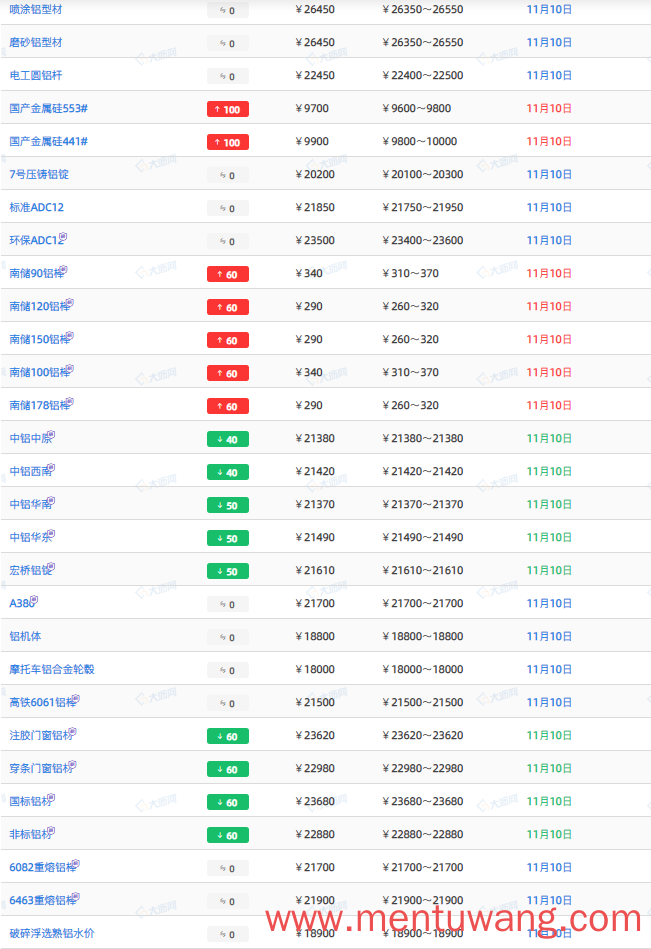The width and height of the screenshot is (651, 949).
Task: Click the small icon beside 中铝华东
Action: (51, 533)
